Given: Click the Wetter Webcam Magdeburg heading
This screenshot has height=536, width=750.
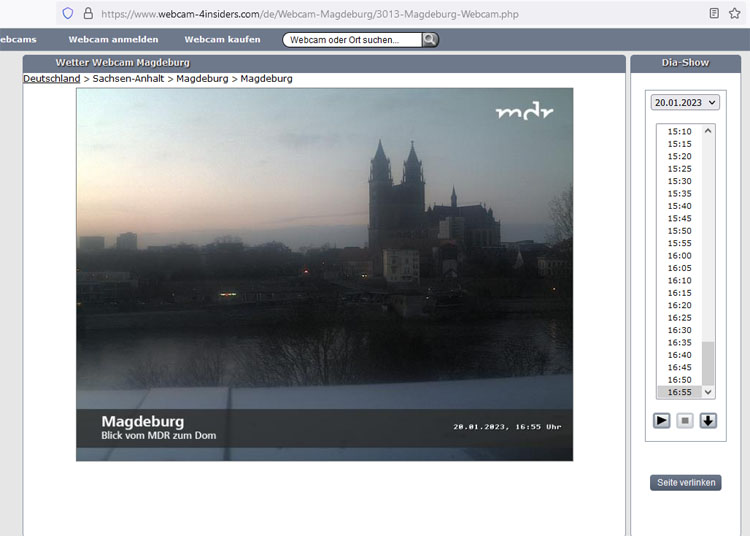Looking at the screenshot, I should [122, 63].
